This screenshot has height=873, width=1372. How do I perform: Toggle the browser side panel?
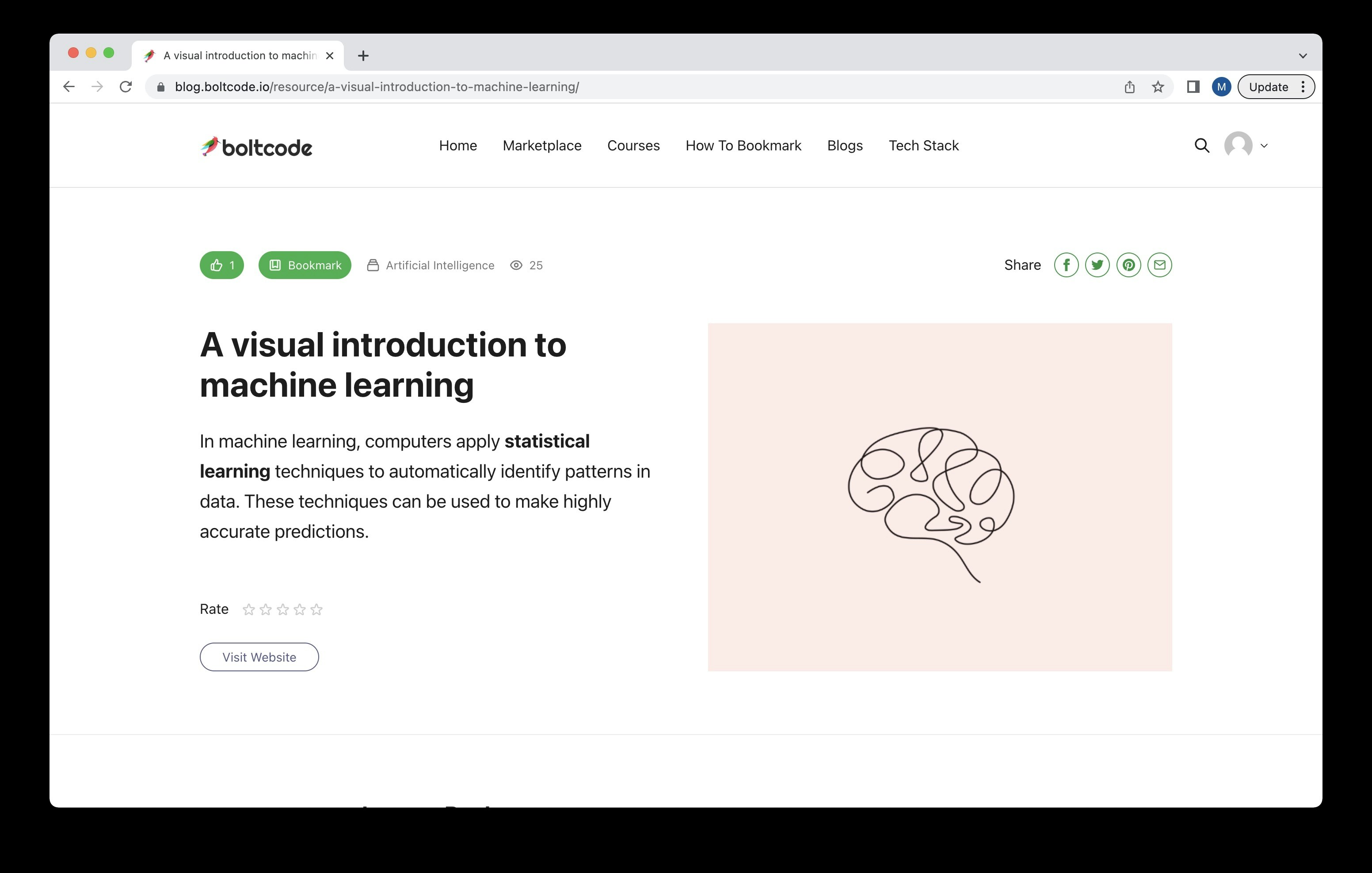coord(1193,87)
